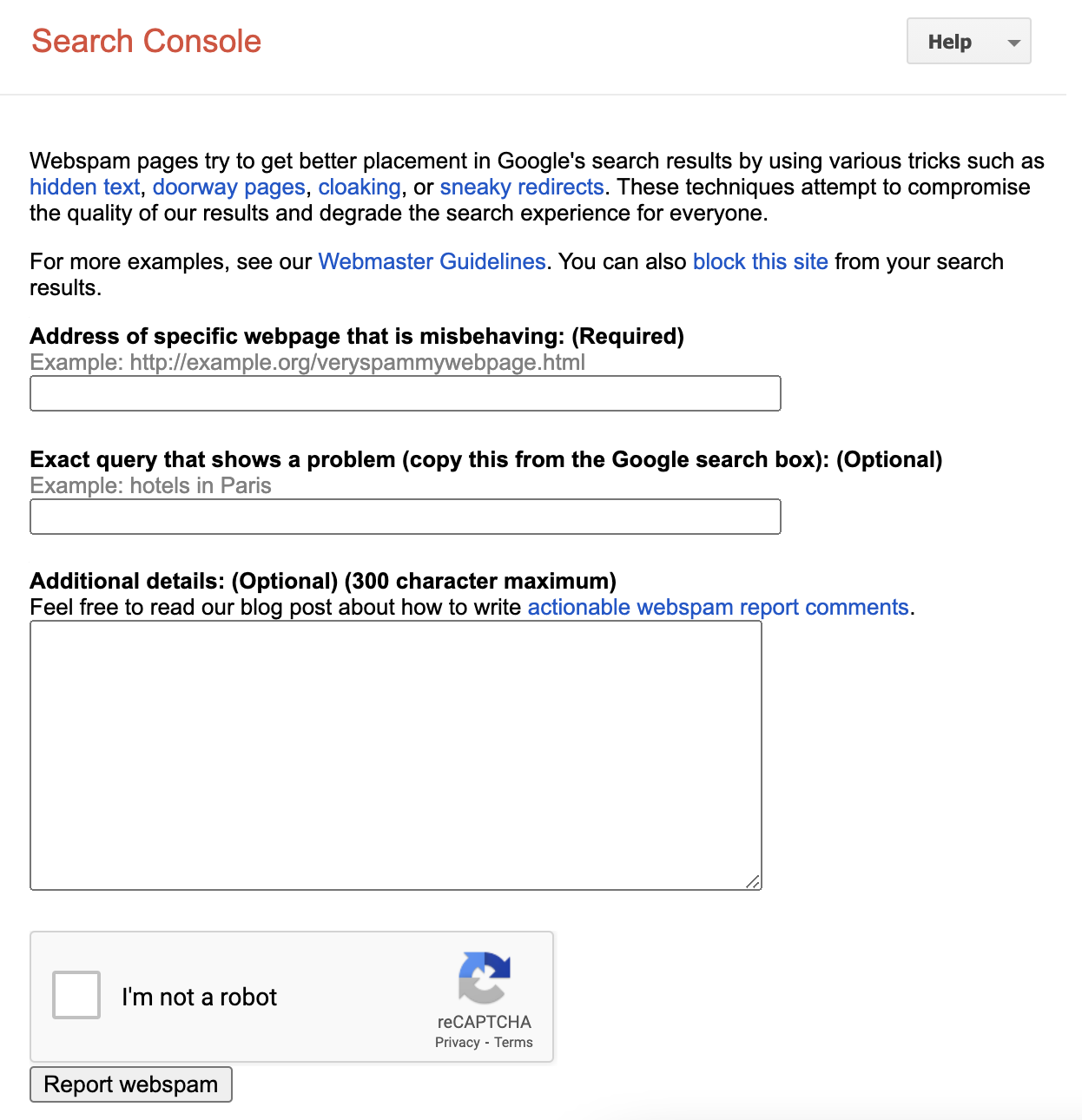Open the "cloaking" link

pos(360,187)
